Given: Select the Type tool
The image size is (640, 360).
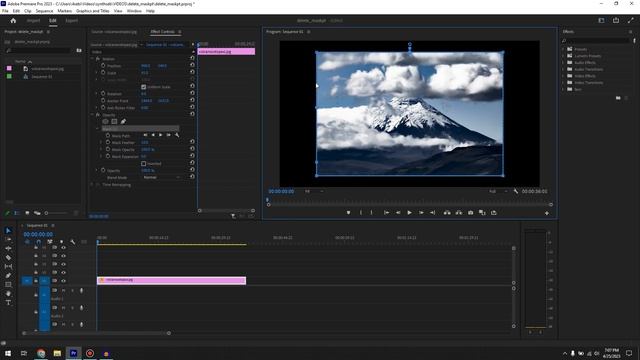Looking at the screenshot, I should tap(8, 302).
